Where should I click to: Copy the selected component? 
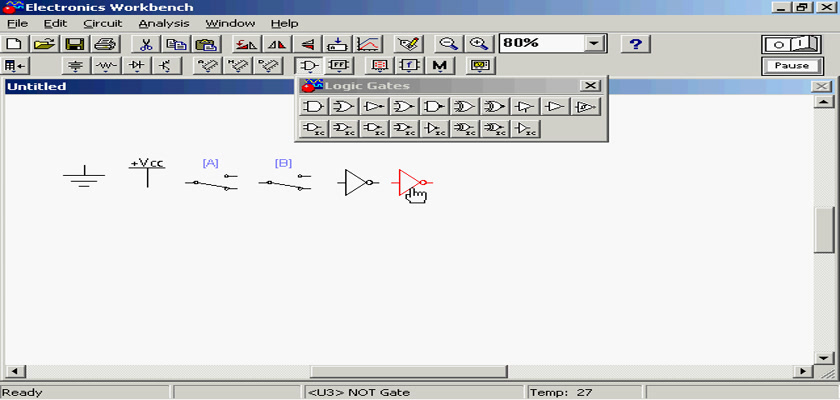click(x=175, y=44)
